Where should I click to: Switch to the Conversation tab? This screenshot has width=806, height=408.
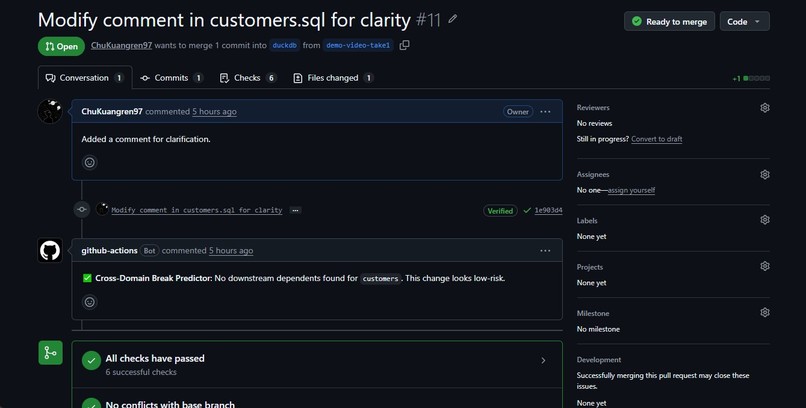pyautogui.click(x=85, y=78)
